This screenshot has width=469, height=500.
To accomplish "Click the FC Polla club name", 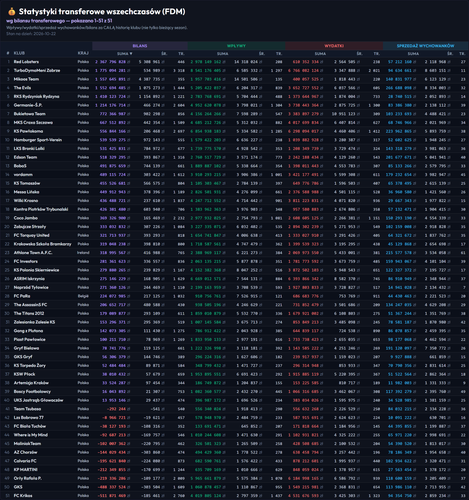I will click(22, 296).
